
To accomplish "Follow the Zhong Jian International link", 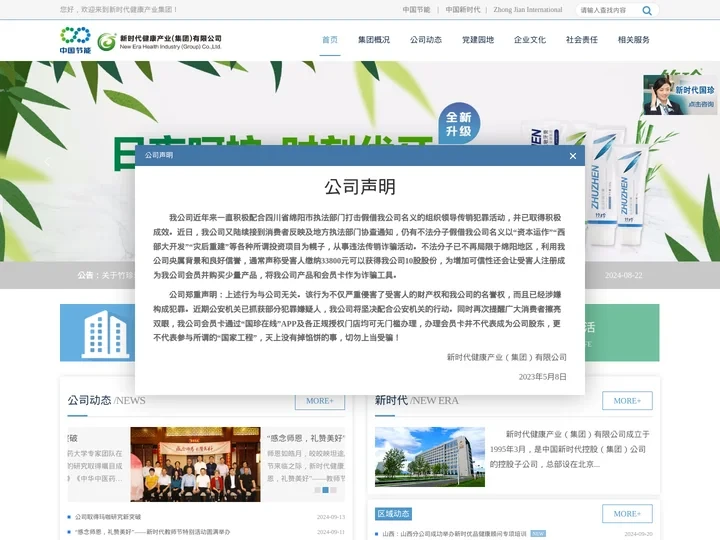I will [x=528, y=10].
